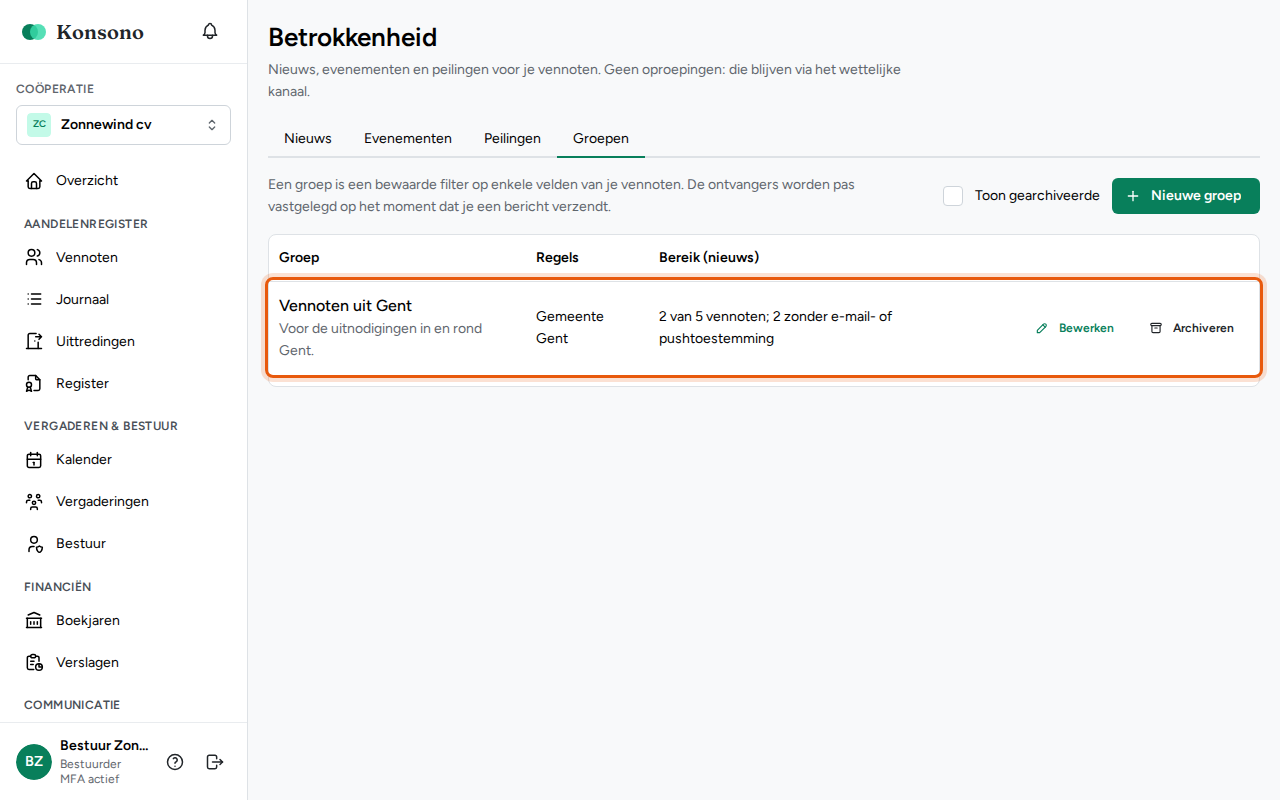Expand the Zonnewind cv coöperatie selector
This screenshot has height=800, width=1280.
click(123, 125)
